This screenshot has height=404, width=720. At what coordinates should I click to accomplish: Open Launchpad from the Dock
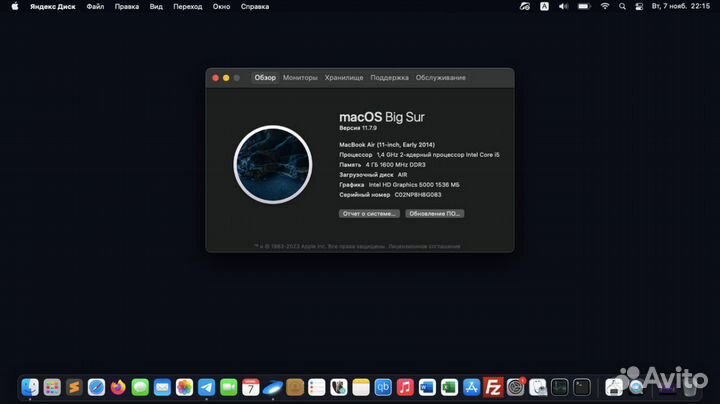coord(52,387)
